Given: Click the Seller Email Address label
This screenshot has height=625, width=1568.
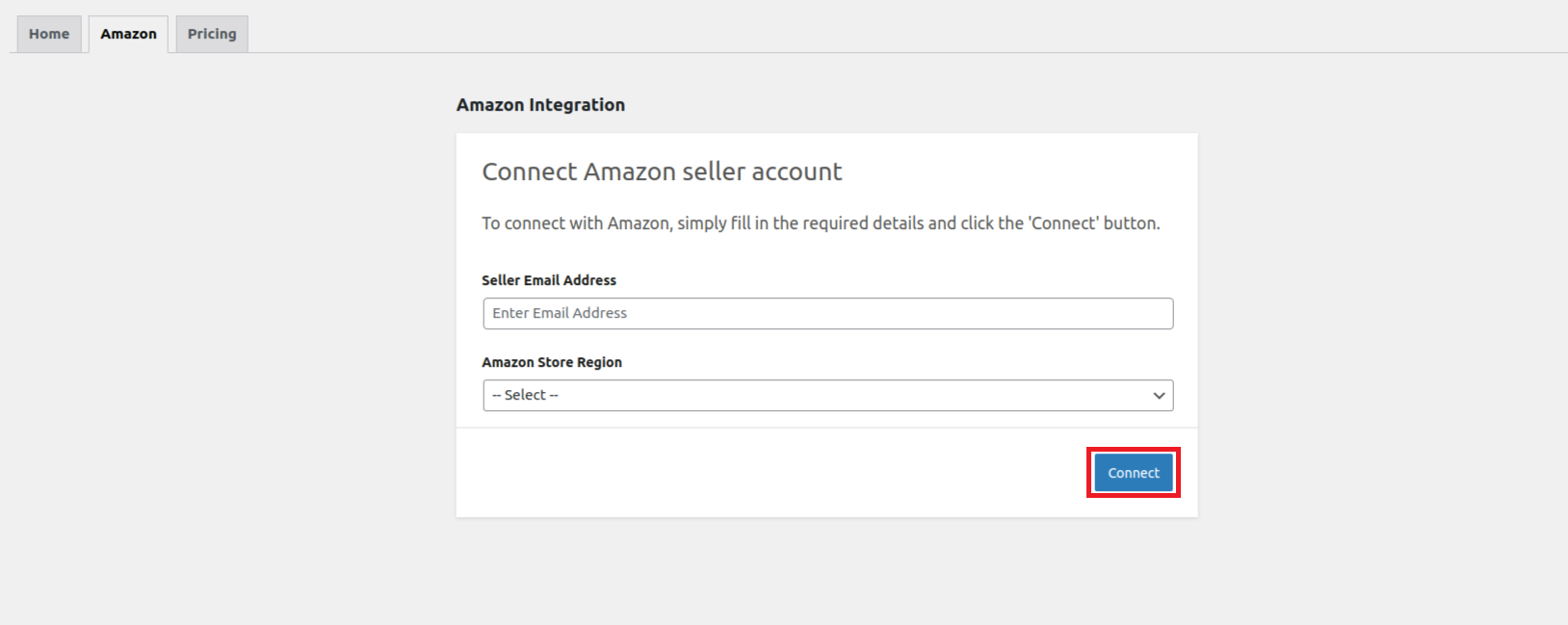Looking at the screenshot, I should [x=549, y=279].
